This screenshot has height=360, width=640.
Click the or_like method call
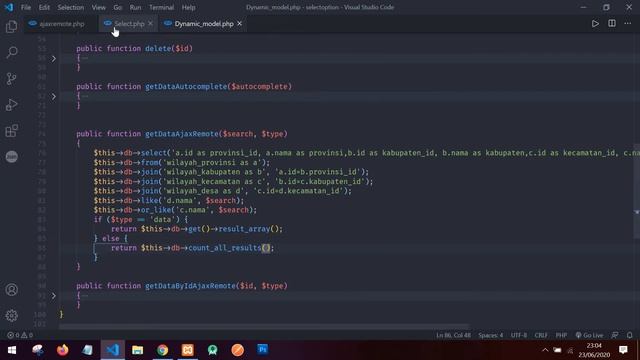click(156, 210)
